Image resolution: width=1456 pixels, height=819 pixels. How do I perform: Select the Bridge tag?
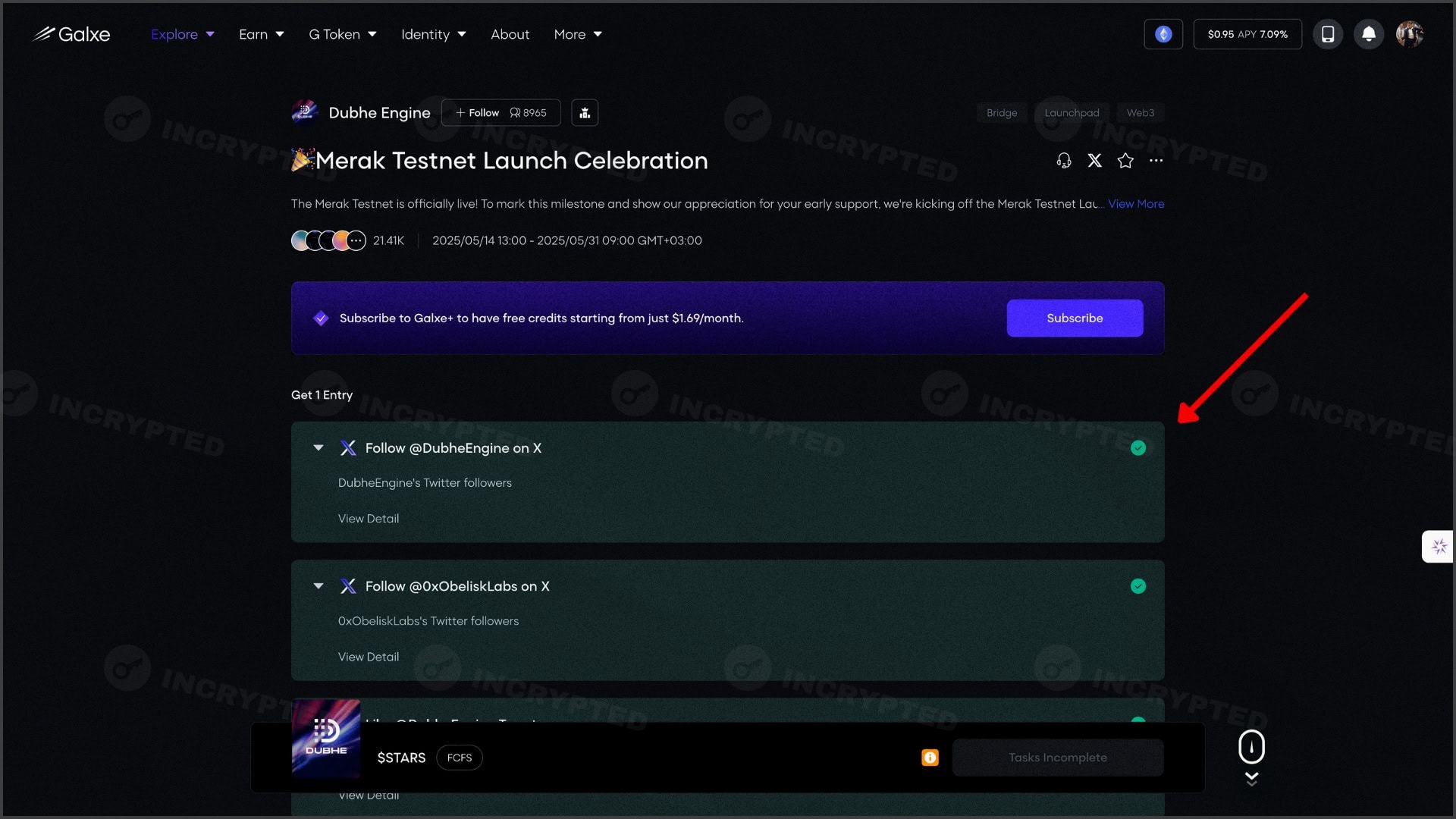(x=1002, y=112)
